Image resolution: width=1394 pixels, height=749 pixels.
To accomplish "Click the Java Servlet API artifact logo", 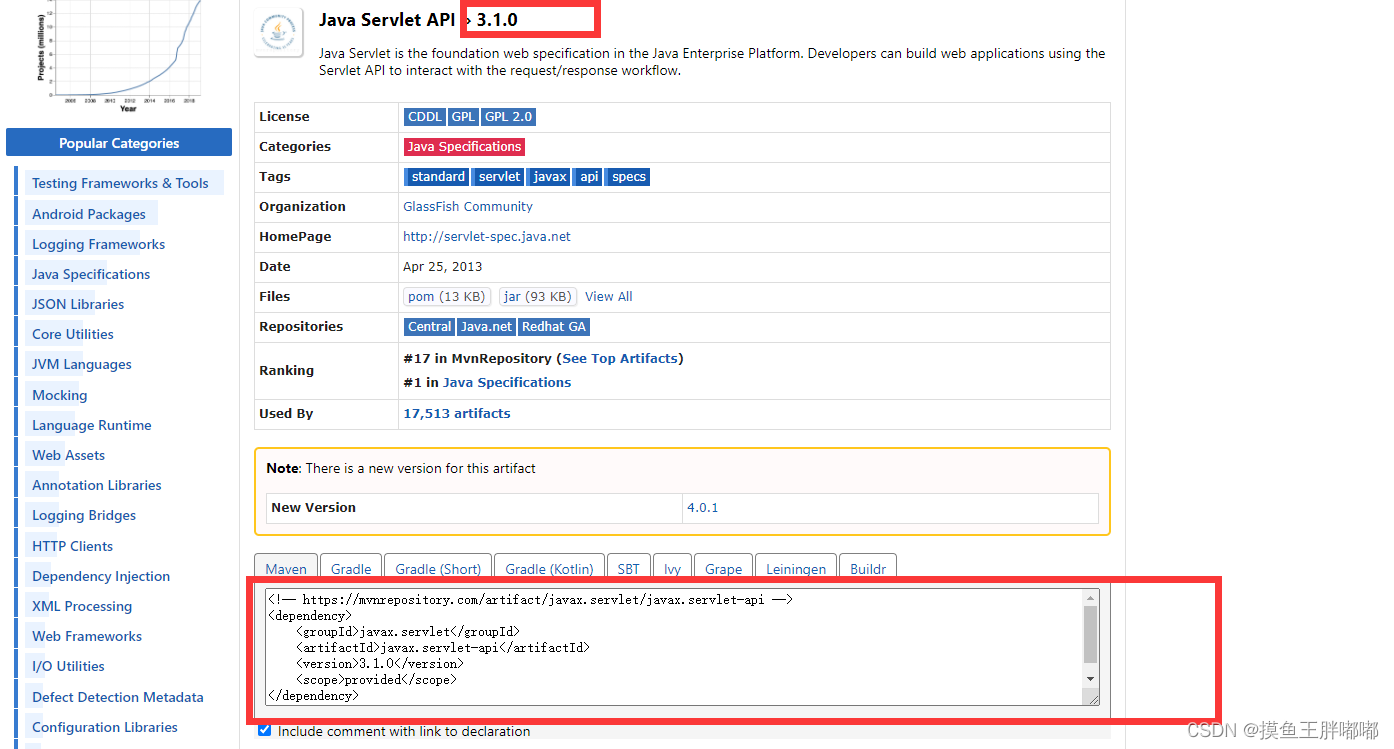I will click(278, 33).
